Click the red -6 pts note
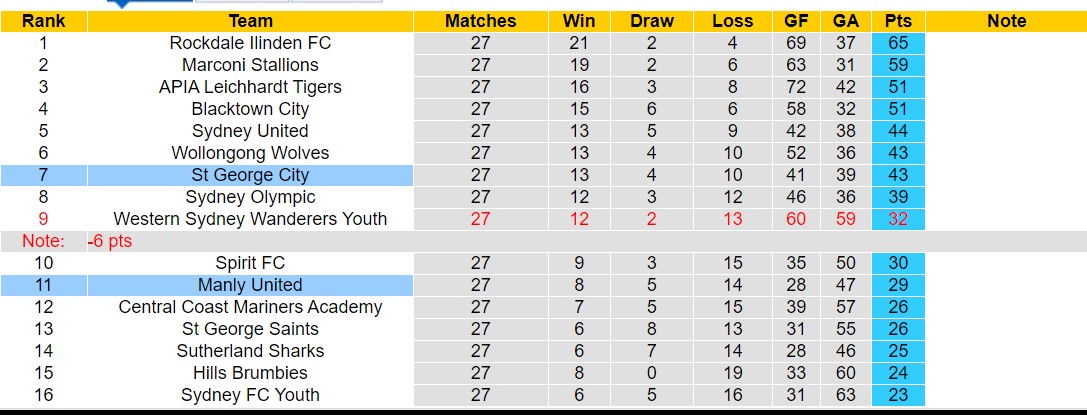The image size is (1087, 415). 109,241
